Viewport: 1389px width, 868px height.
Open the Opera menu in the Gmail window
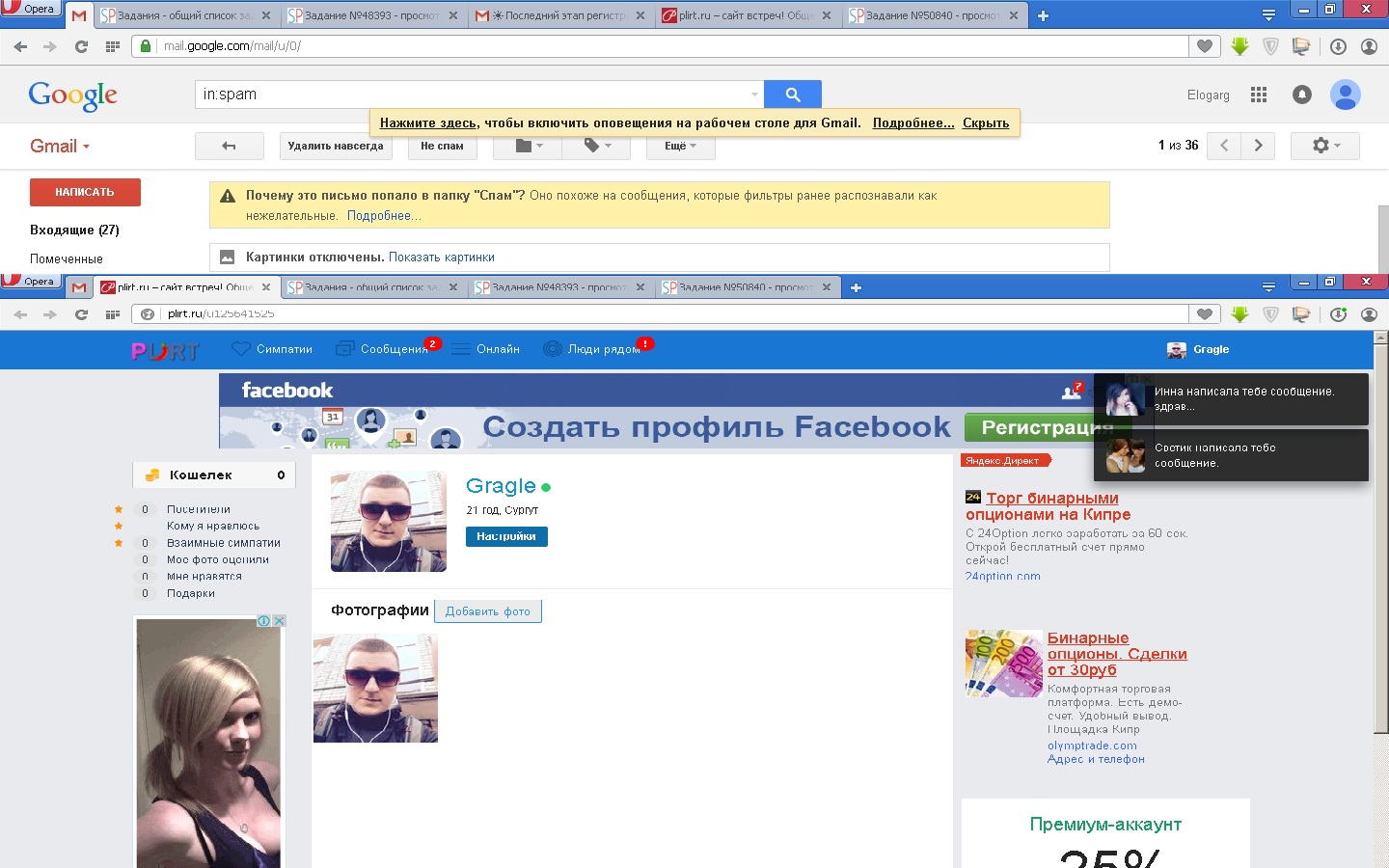[x=31, y=9]
